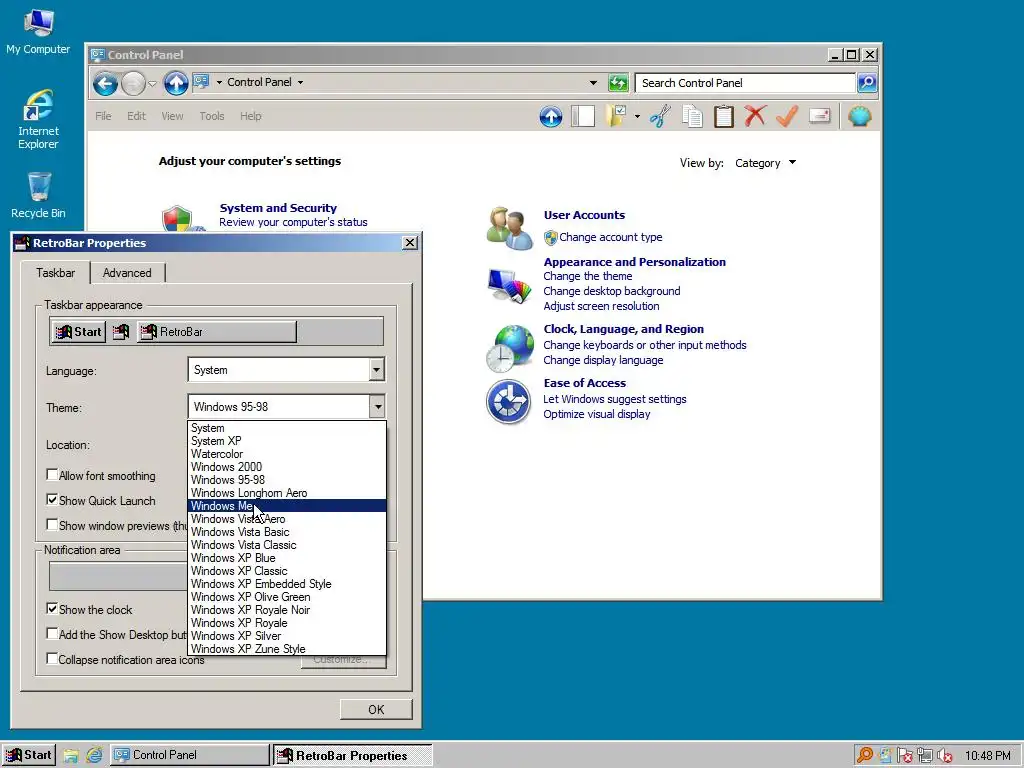Click the User Accounts people icon
Screen dimensions: 1024x768
click(x=509, y=228)
